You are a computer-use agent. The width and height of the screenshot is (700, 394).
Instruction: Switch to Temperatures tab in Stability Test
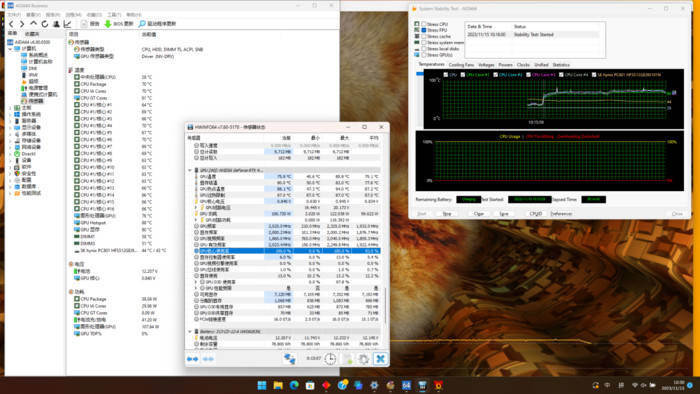431,65
